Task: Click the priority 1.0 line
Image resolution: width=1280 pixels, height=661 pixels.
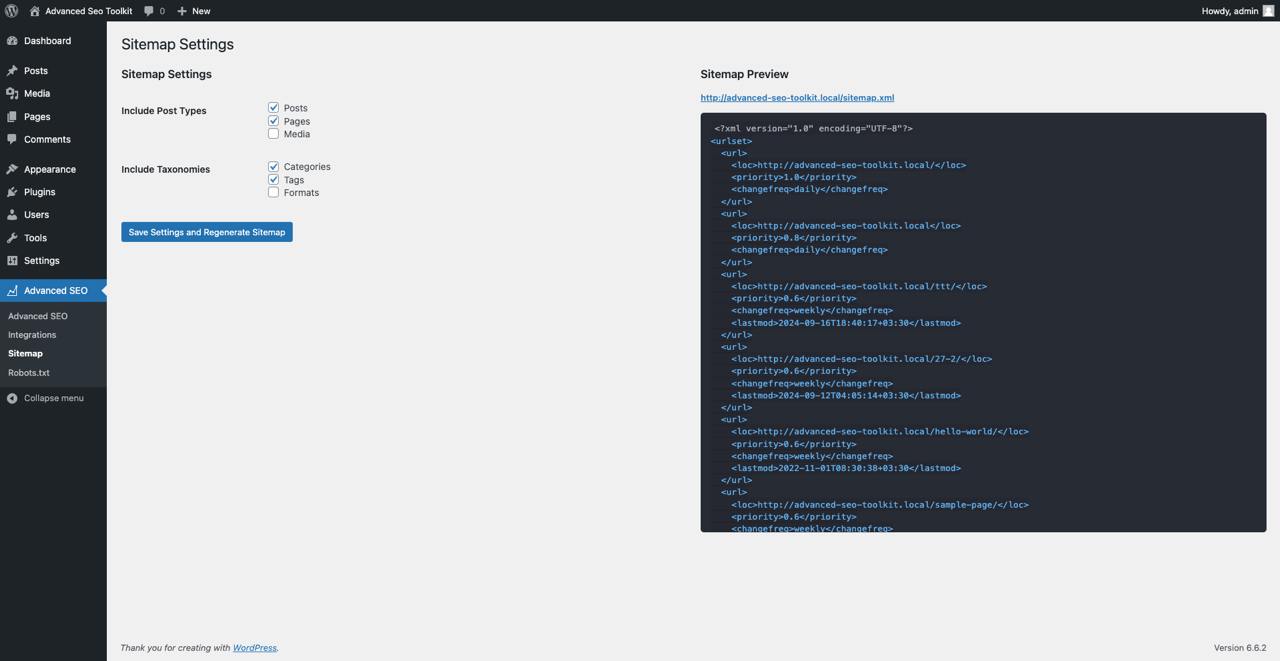Action: [794, 177]
